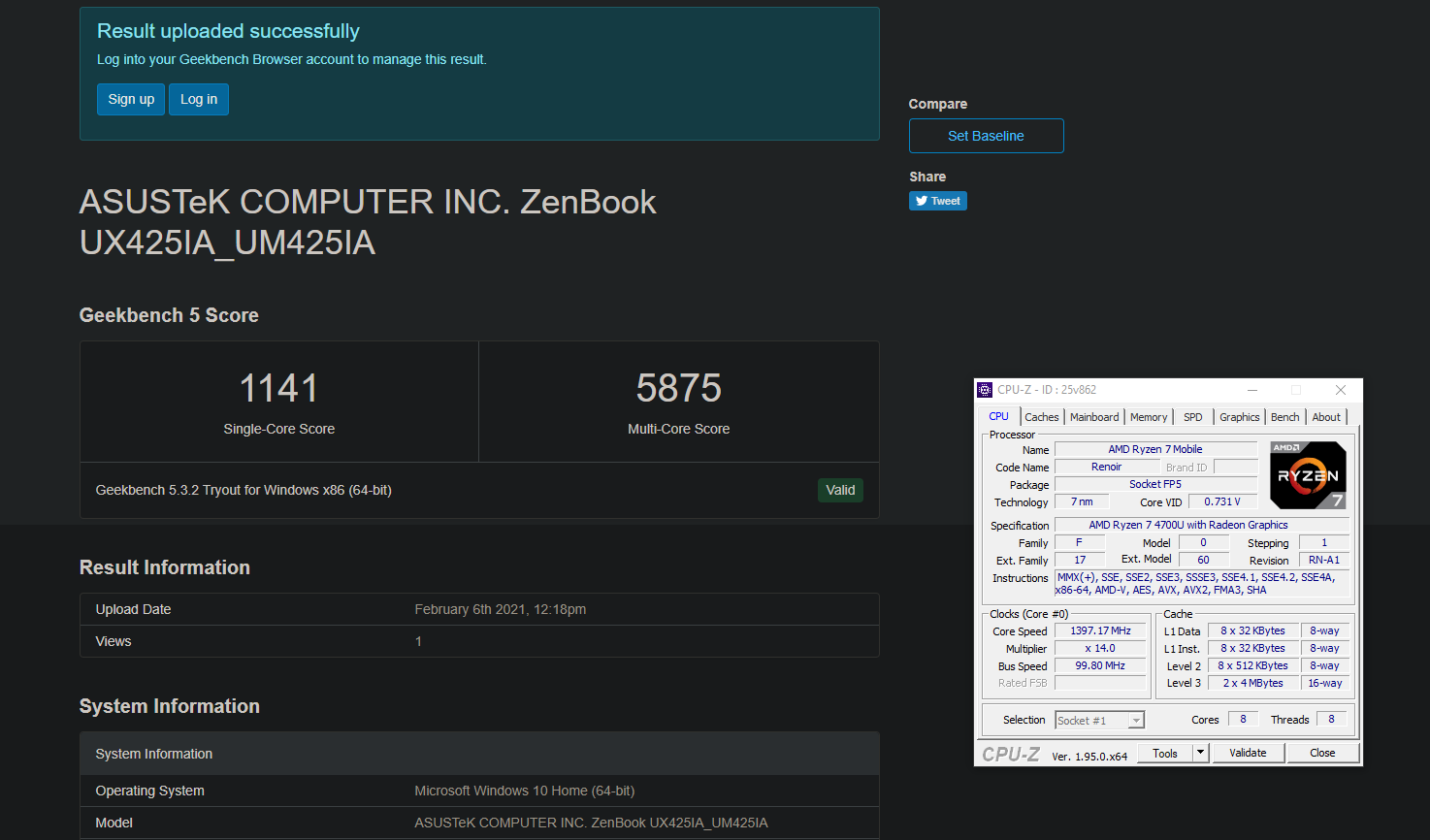
Task: Open the Bench tab in CPU-Z
Action: tap(1284, 417)
